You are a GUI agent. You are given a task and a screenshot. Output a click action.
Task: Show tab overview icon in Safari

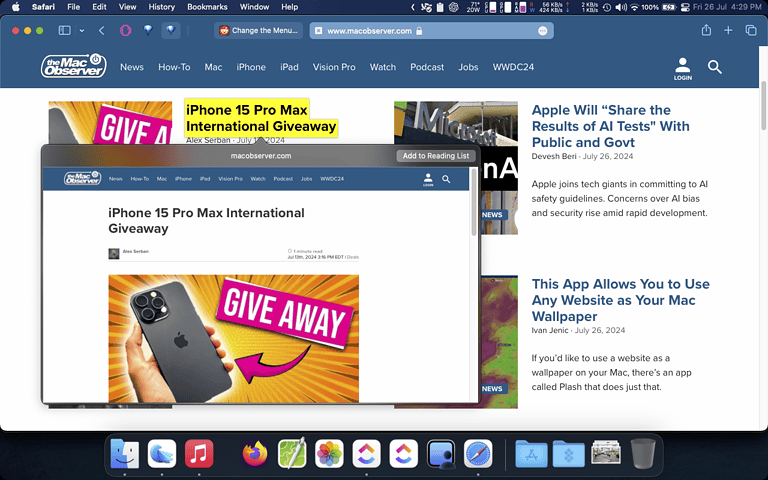(750, 31)
